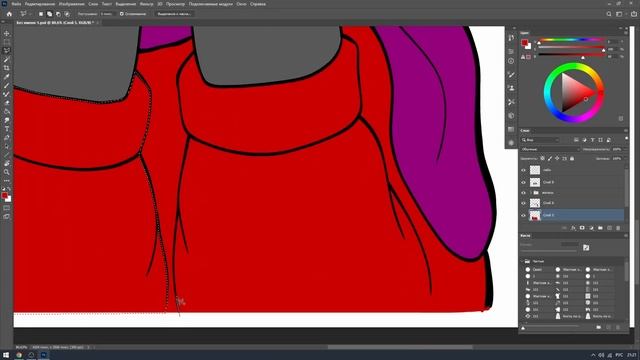Select the Eyedropper tool

tap(7, 77)
